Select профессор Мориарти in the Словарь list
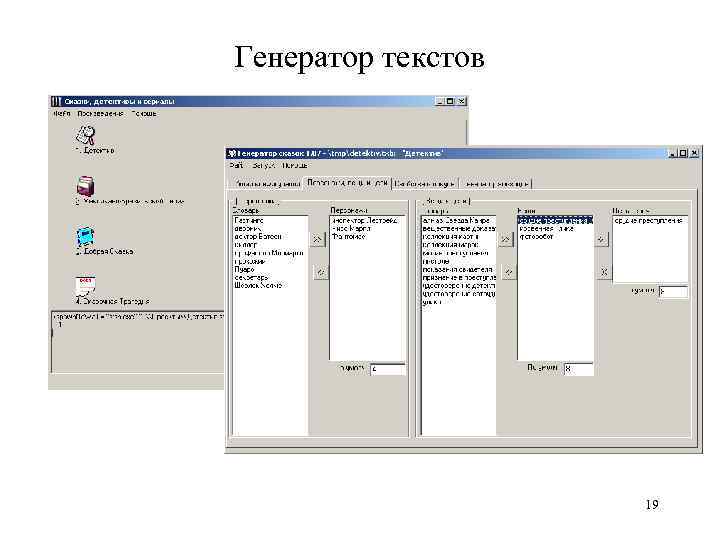Screen dimensions: 720x540 point(269,253)
